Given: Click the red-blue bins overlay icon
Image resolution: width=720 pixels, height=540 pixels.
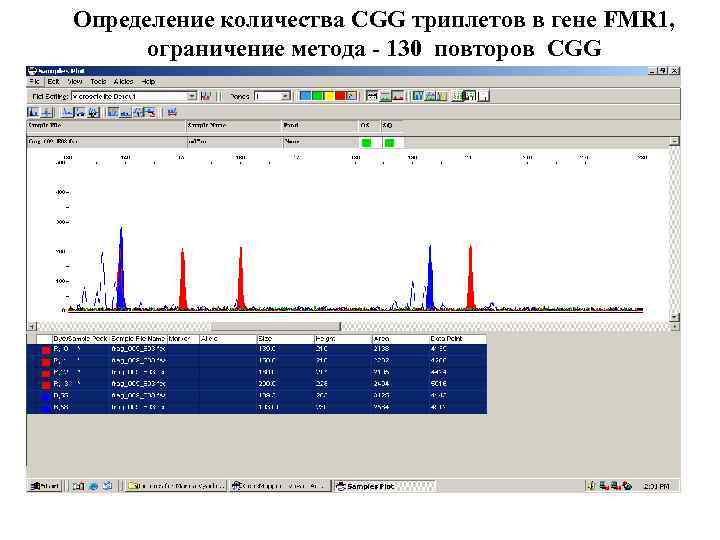Looking at the screenshot, I should (x=150, y=112).
